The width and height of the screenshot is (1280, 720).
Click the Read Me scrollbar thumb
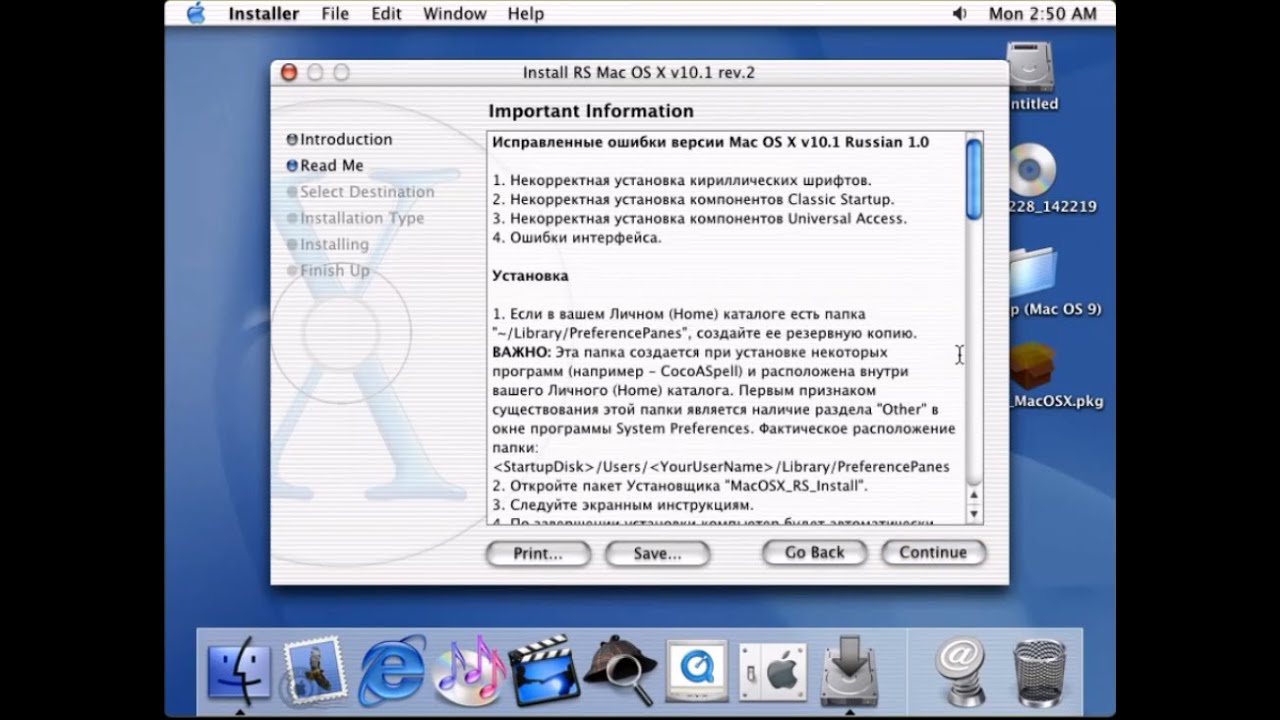pos(974,179)
